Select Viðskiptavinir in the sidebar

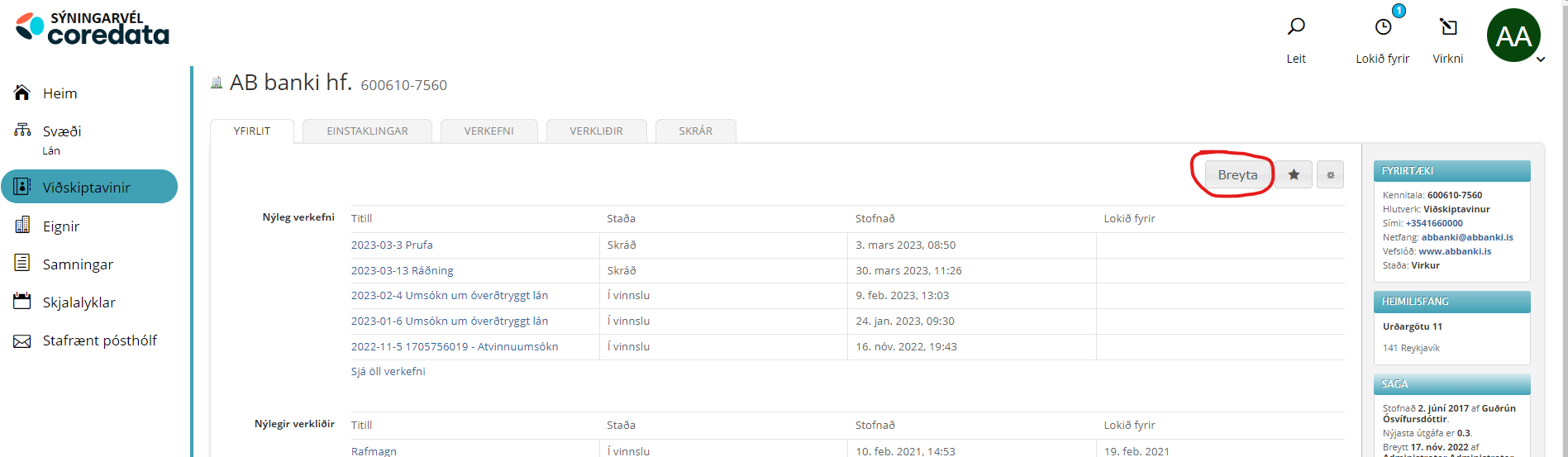pos(87,188)
